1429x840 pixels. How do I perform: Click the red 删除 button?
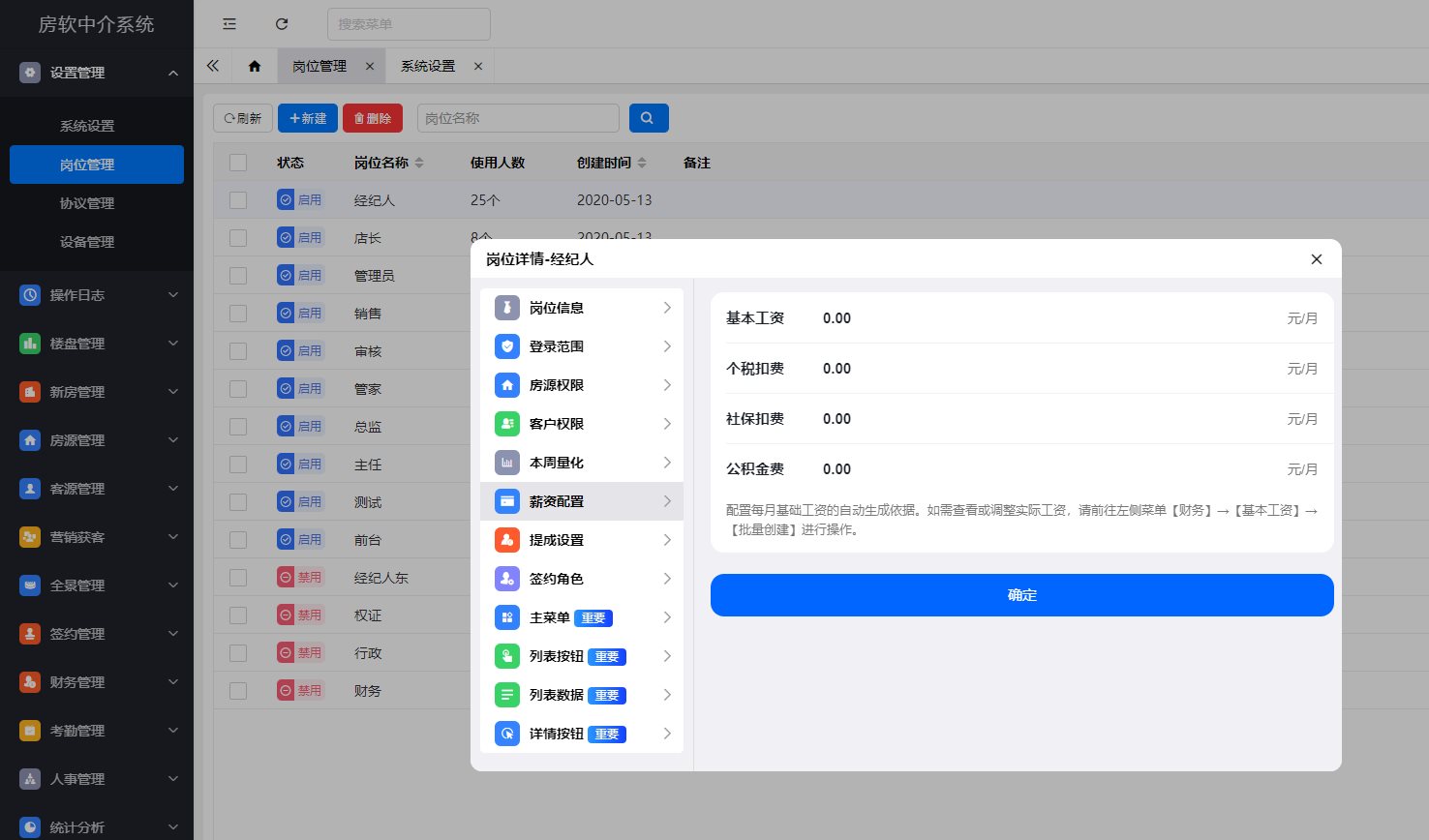tap(373, 118)
